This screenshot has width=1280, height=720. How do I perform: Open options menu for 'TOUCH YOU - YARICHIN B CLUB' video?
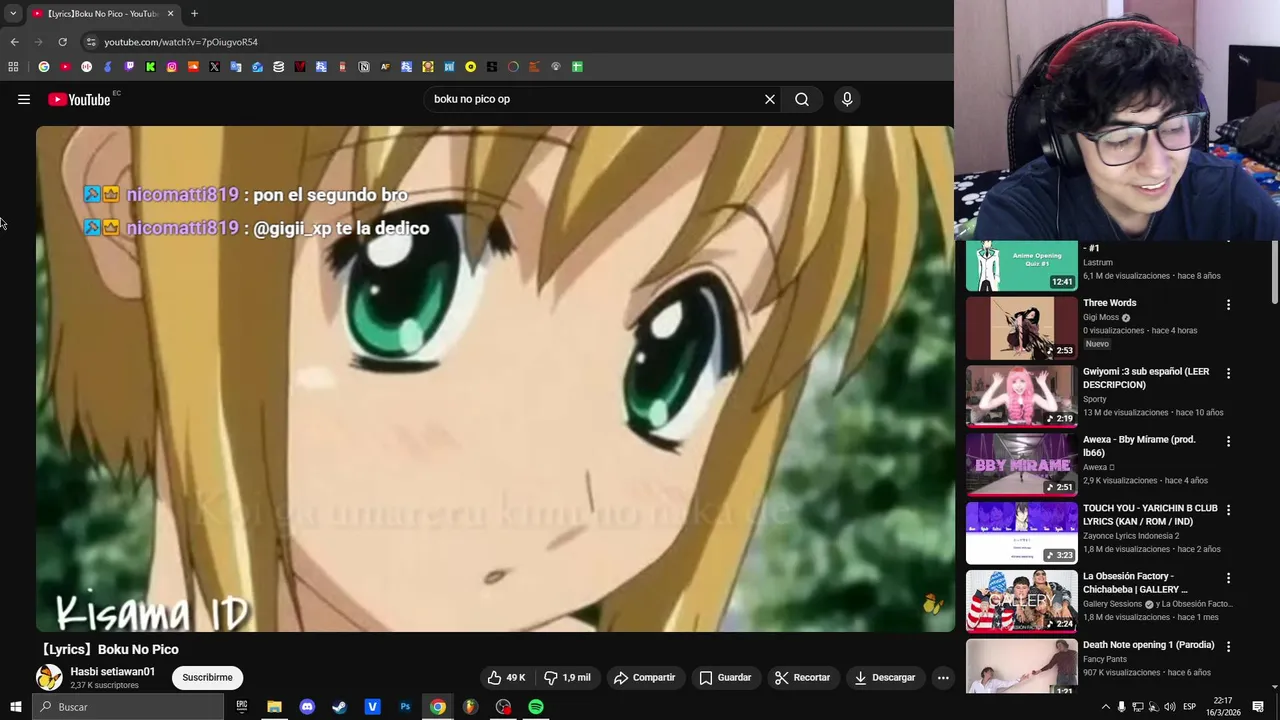coord(1228,510)
